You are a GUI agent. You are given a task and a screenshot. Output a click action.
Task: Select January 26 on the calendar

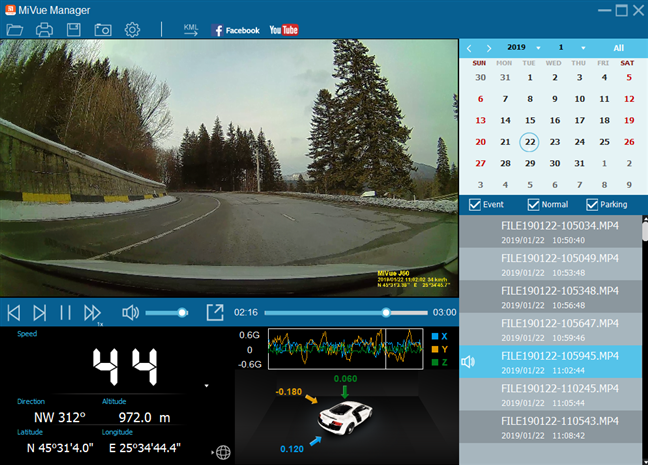tap(629, 142)
